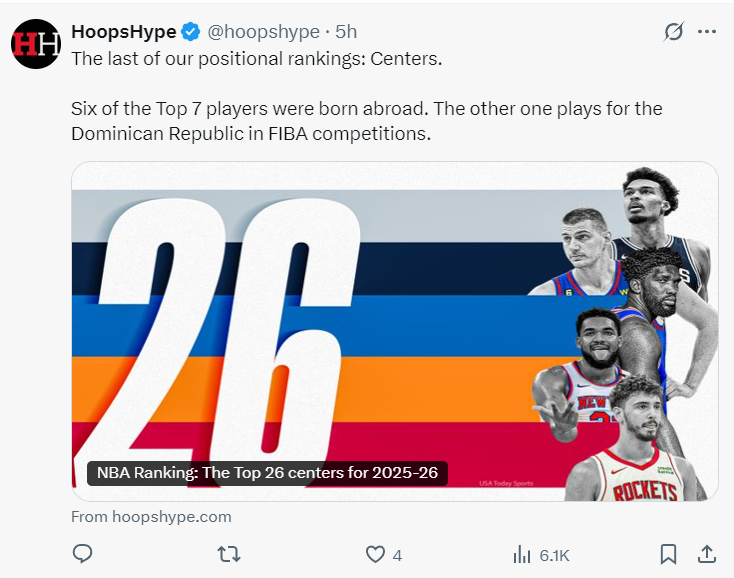The image size is (734, 578).
Task: Like the post with the heart
Action: coord(375,553)
